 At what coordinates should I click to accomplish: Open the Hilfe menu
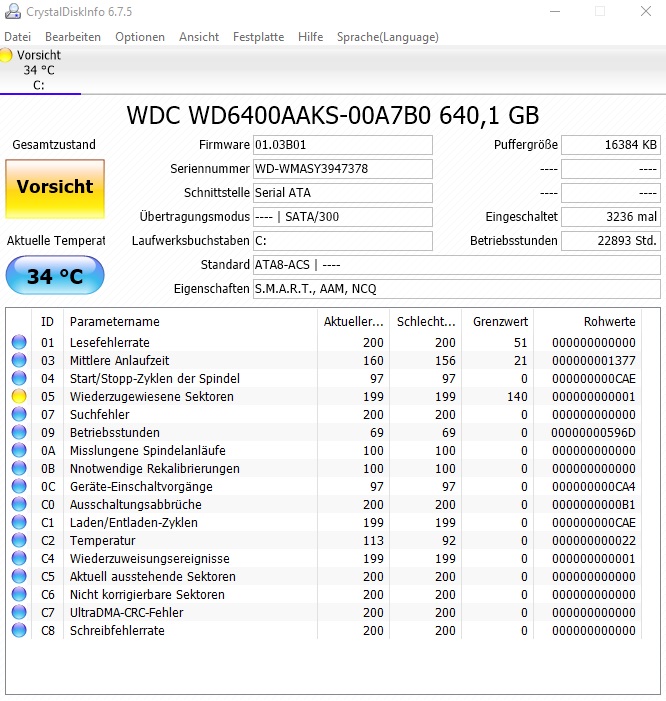point(310,37)
